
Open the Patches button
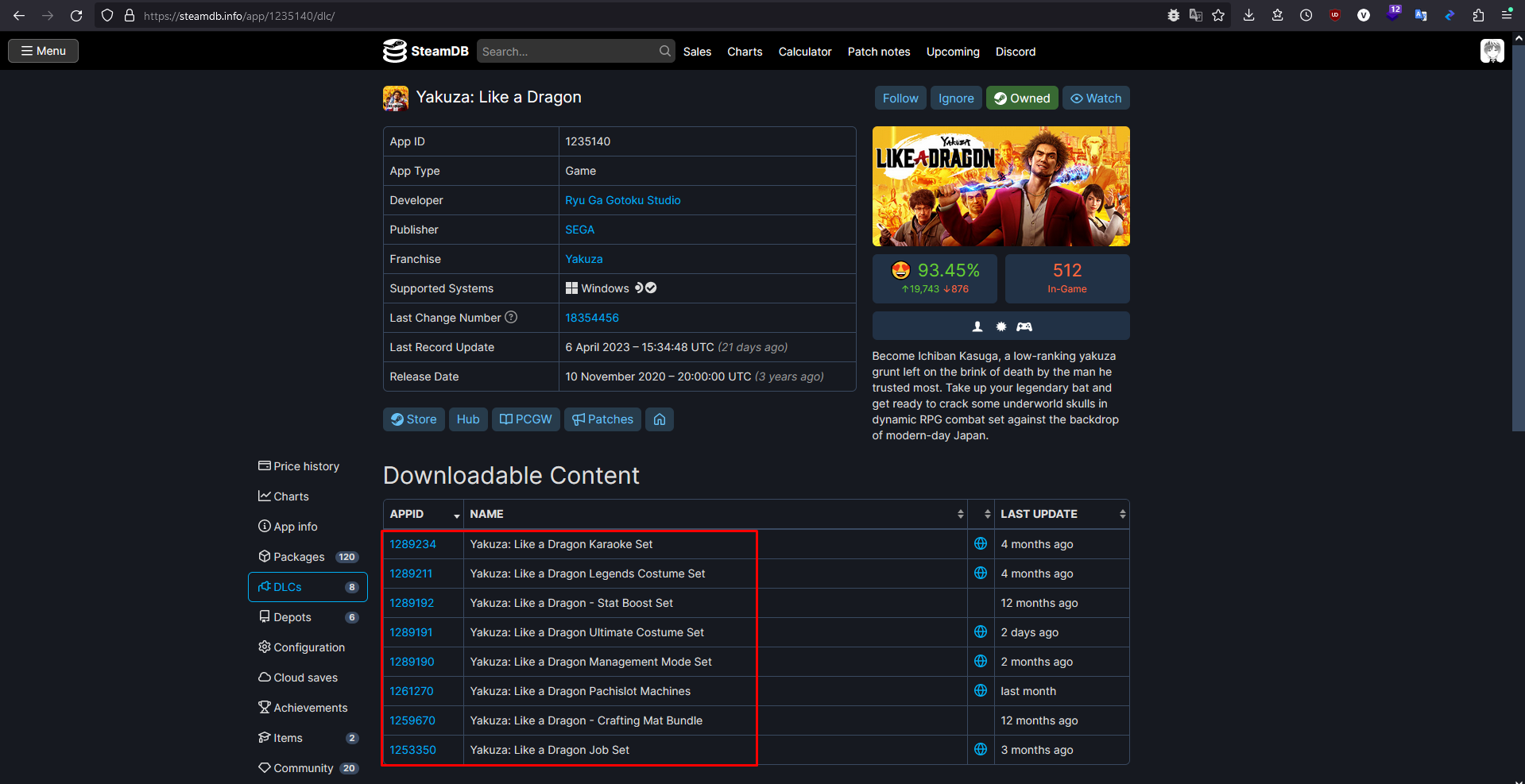click(x=603, y=419)
